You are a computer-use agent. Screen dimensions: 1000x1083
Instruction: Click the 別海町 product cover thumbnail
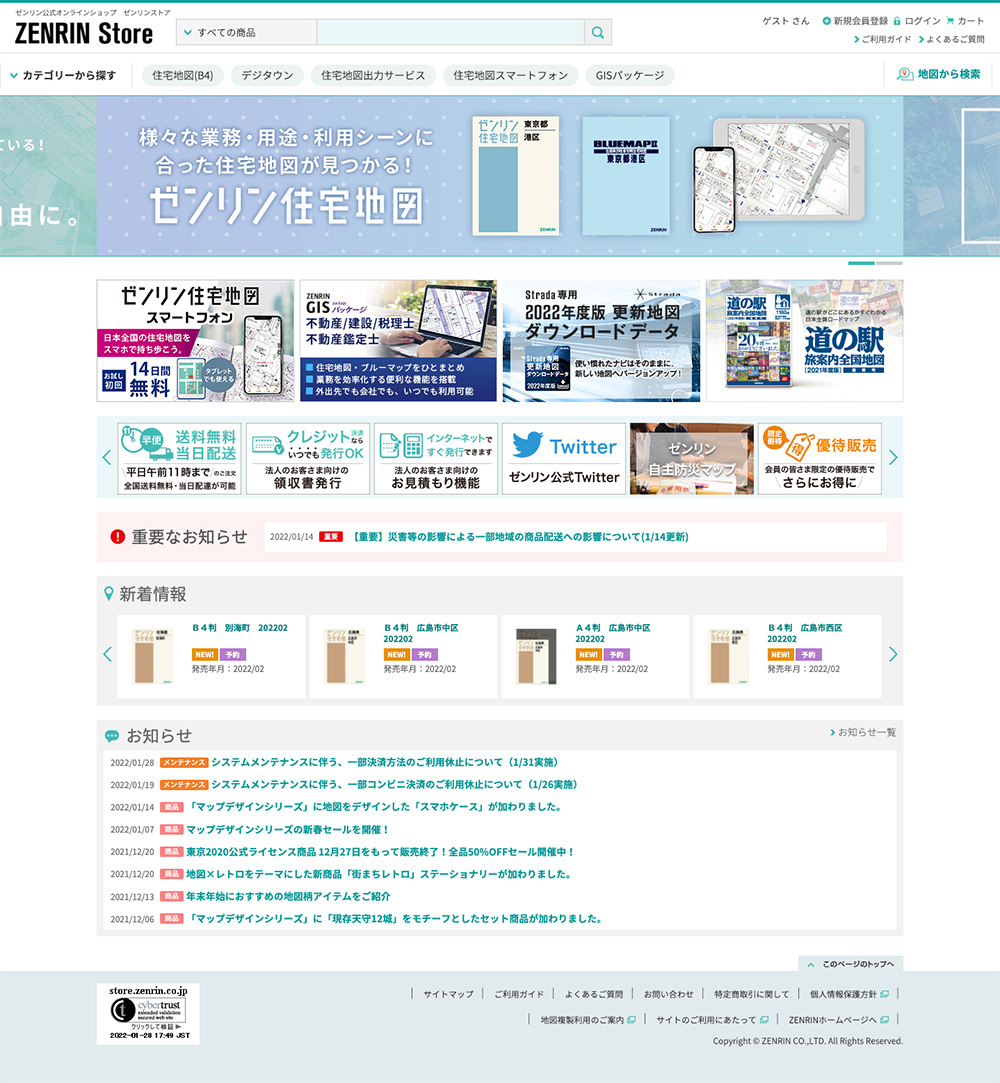153,656
